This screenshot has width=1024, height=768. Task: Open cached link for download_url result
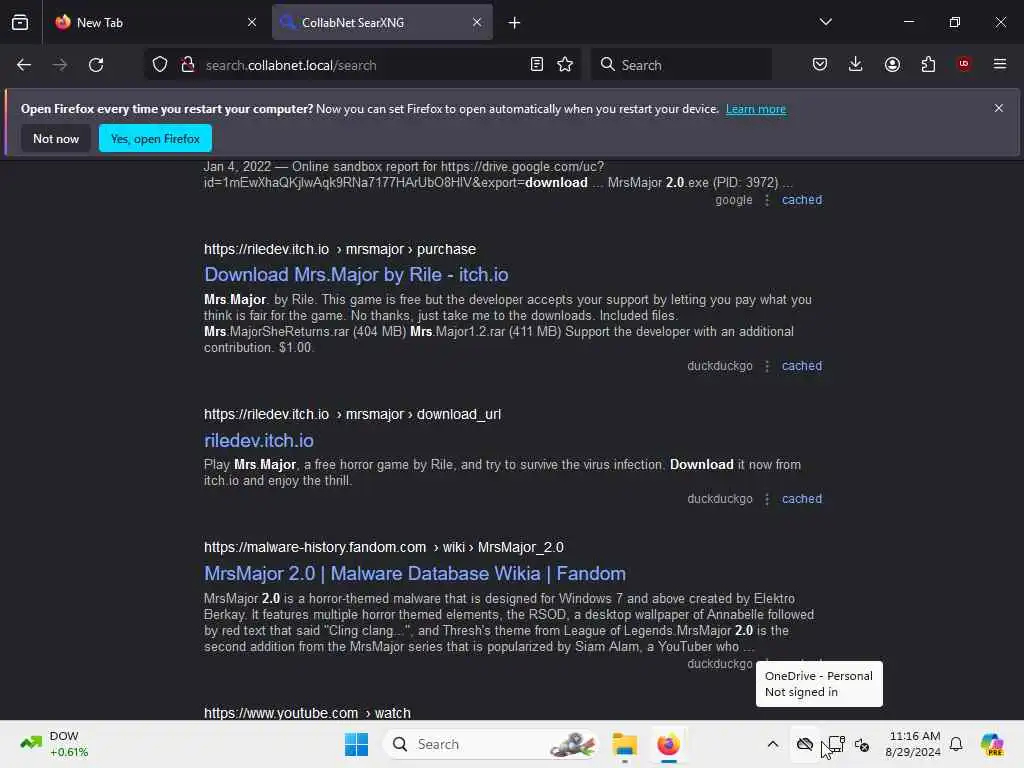coord(802,499)
